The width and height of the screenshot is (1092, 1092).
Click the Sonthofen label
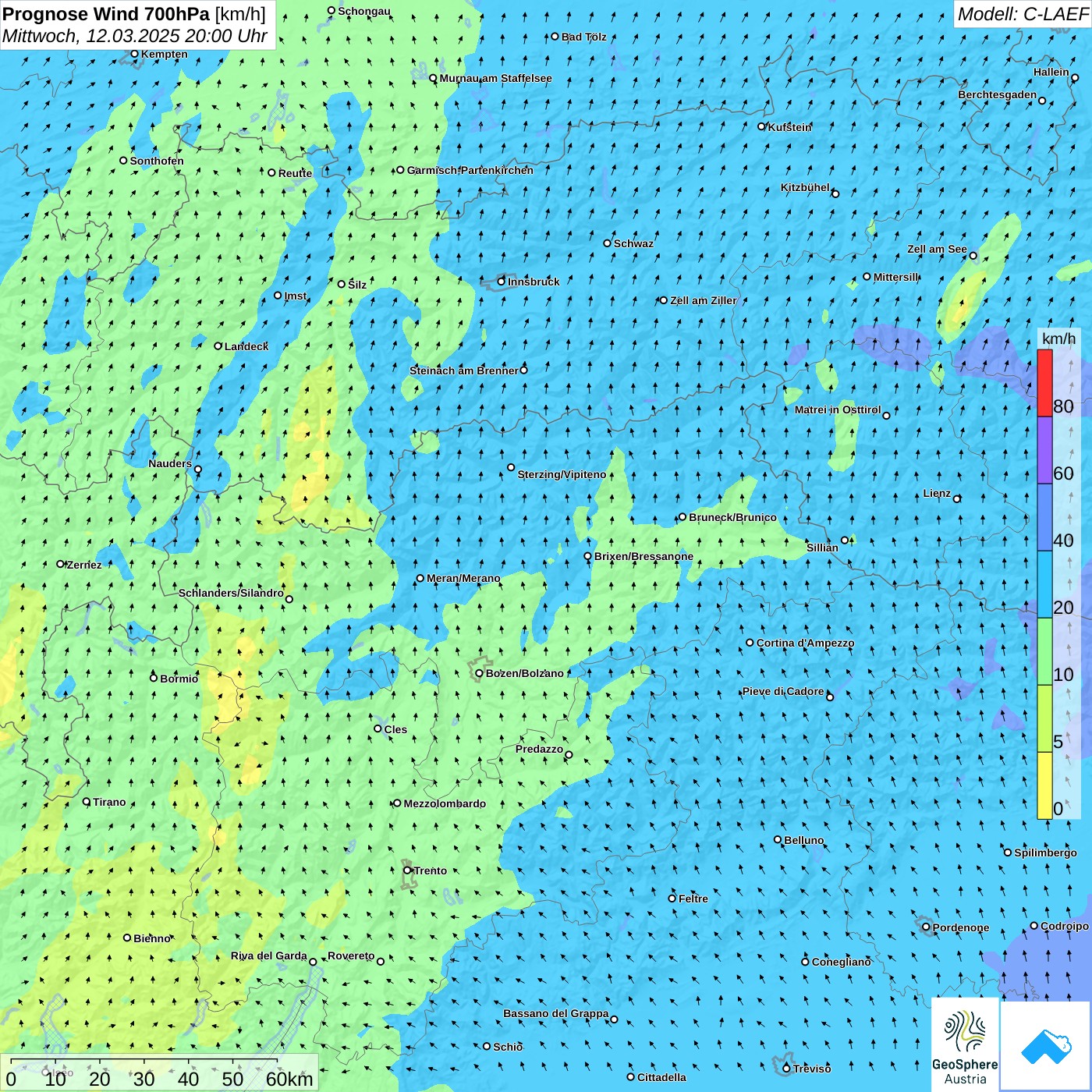point(157,161)
